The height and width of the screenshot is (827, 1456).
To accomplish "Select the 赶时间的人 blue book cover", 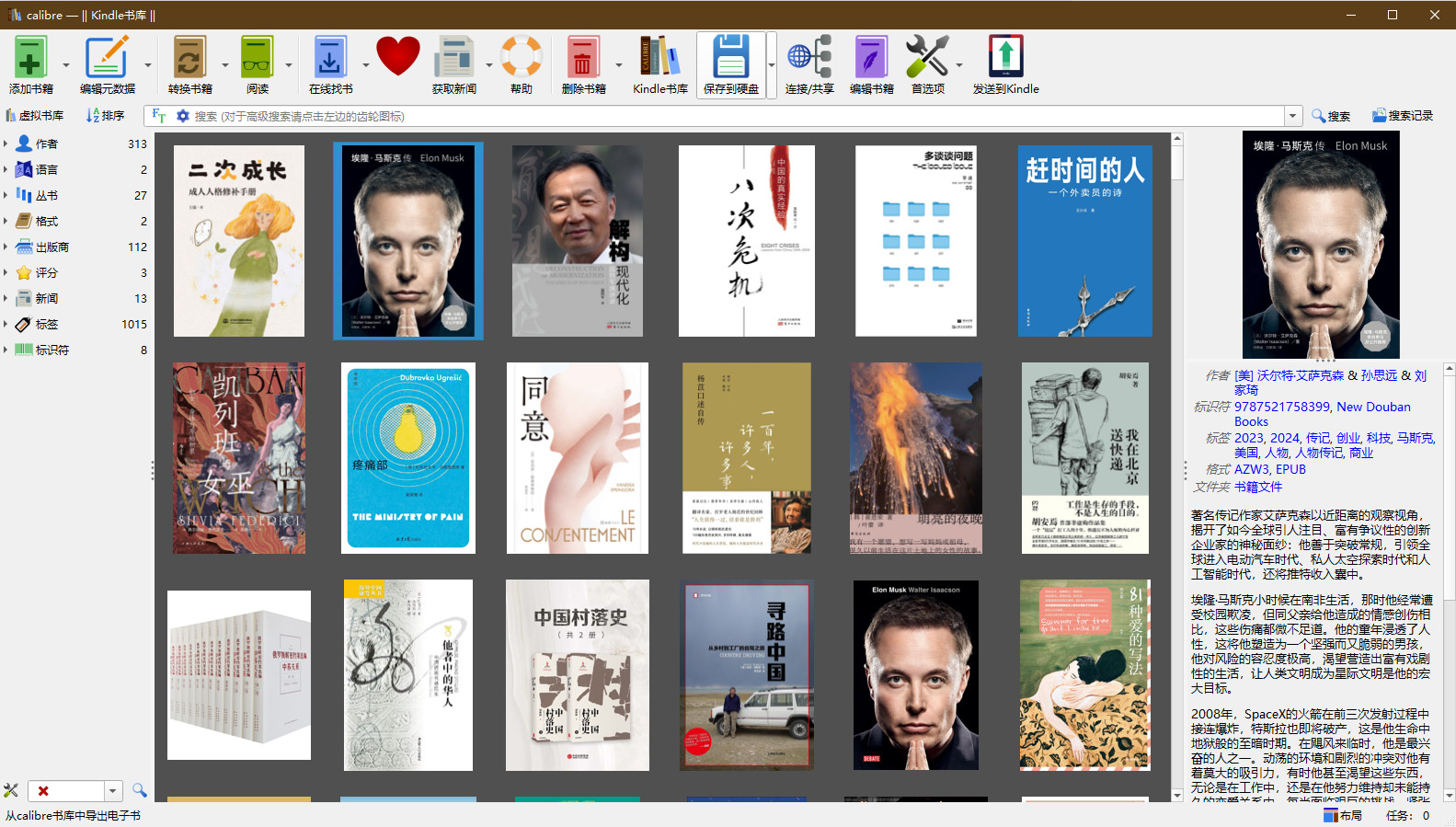I will coord(1085,241).
